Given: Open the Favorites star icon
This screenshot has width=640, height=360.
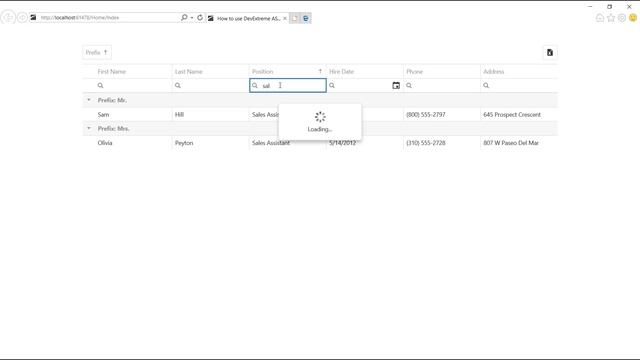Looking at the screenshot, I should (611, 18).
